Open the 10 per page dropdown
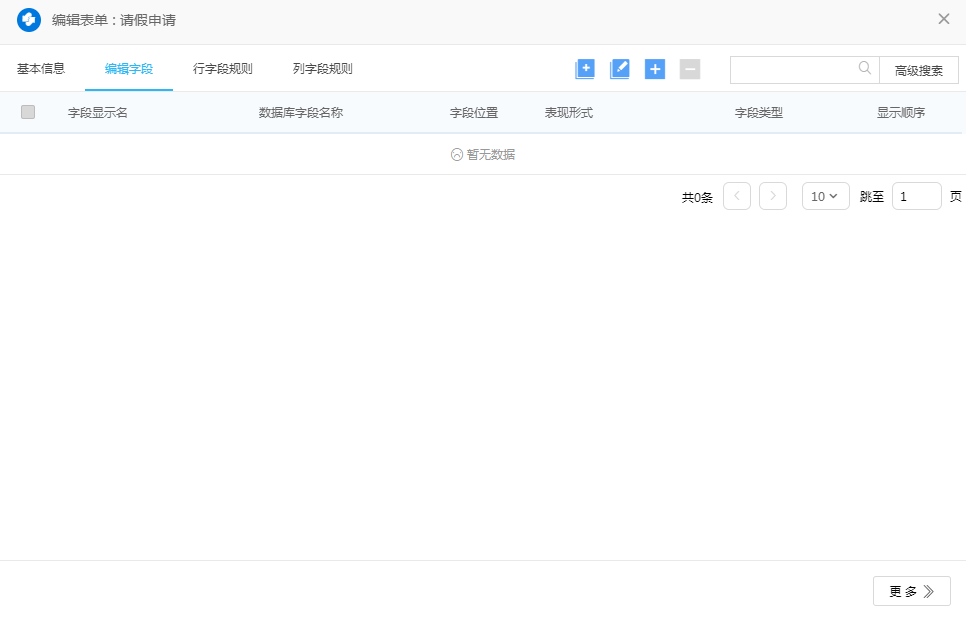The height and width of the screenshot is (617, 966). point(825,196)
